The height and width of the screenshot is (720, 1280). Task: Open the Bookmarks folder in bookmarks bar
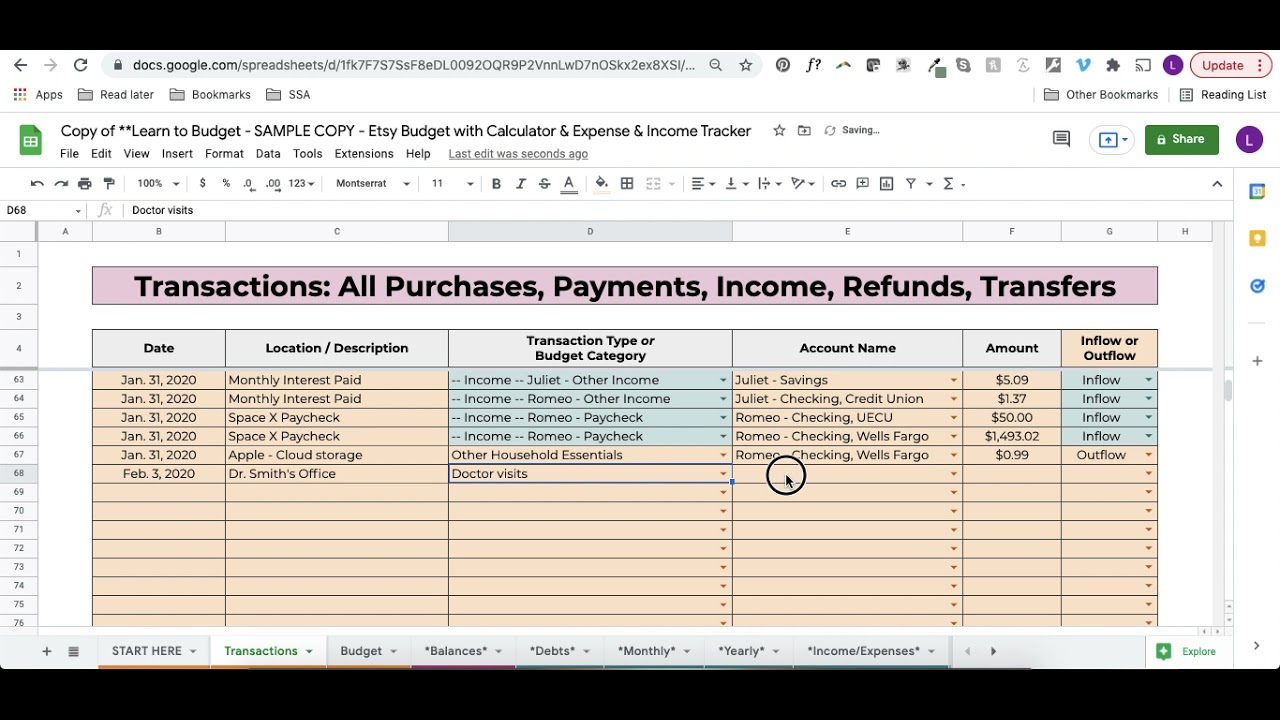[x=211, y=95]
